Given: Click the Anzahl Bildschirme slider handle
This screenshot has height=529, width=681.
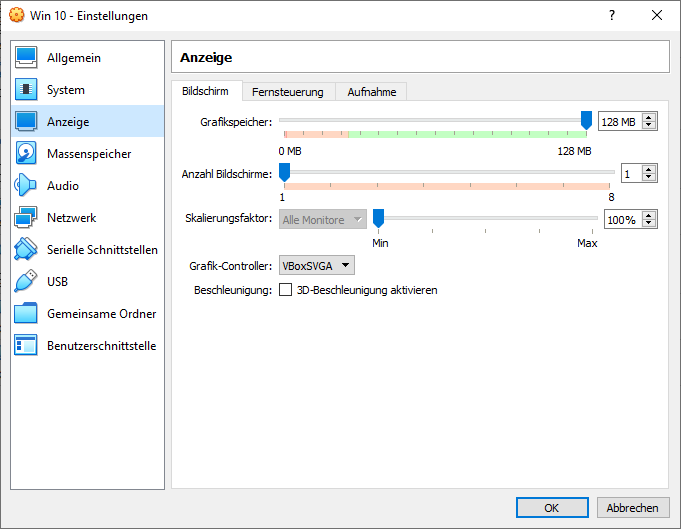Looking at the screenshot, I should click(x=284, y=172).
